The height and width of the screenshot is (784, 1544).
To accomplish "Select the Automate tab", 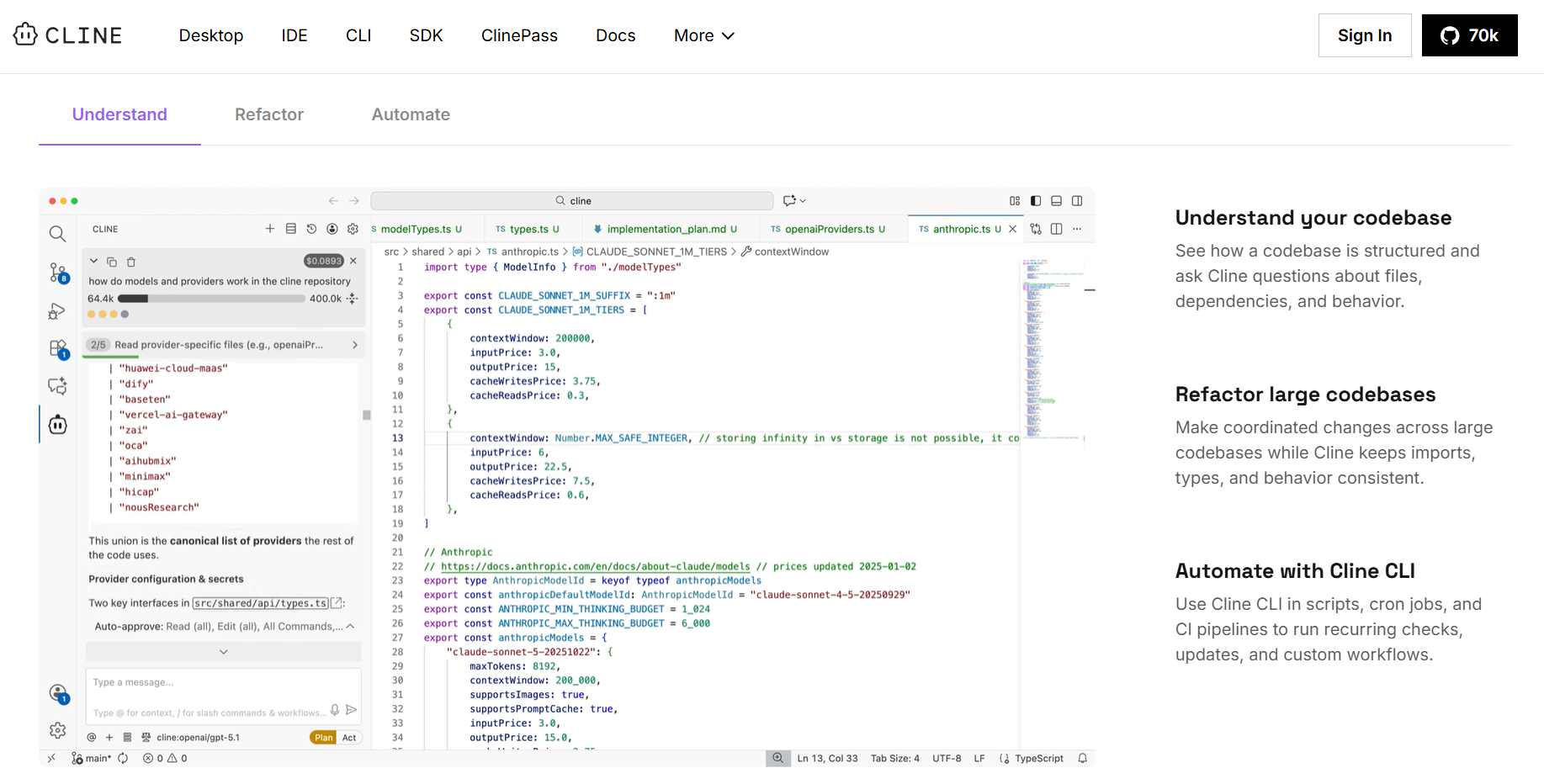I will click(x=411, y=114).
